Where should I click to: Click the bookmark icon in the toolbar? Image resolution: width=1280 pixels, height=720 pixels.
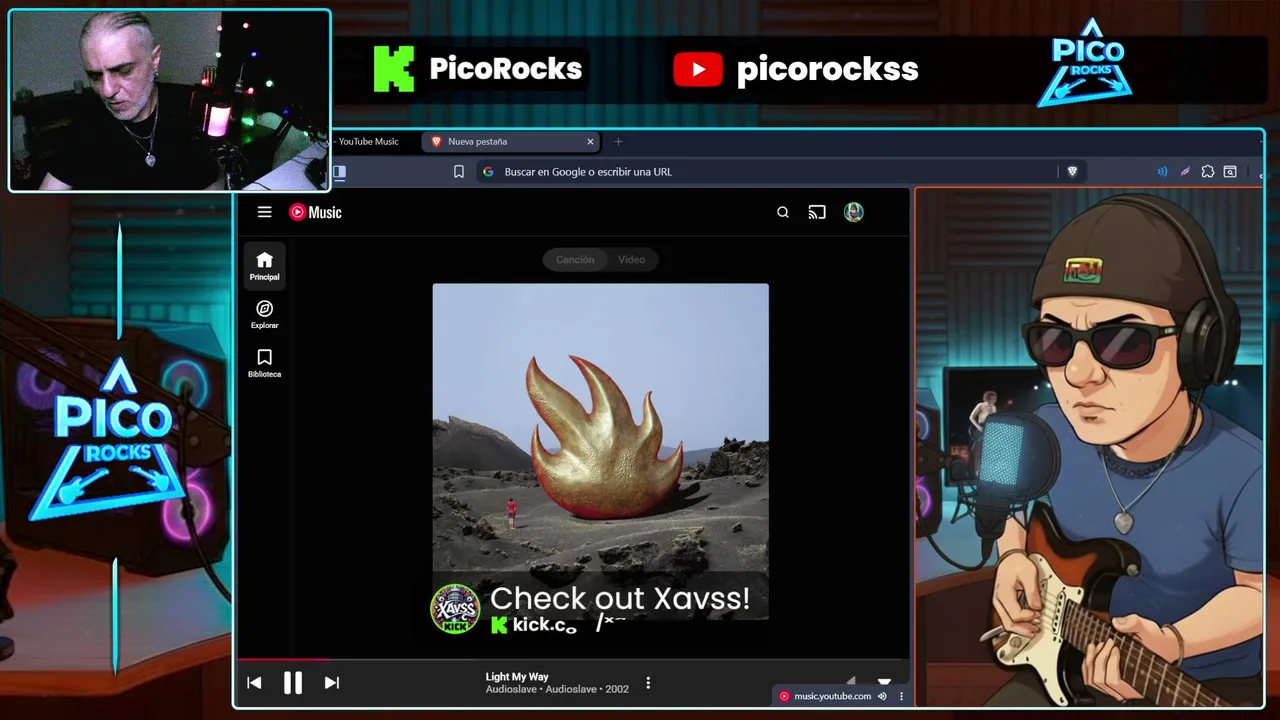click(459, 172)
